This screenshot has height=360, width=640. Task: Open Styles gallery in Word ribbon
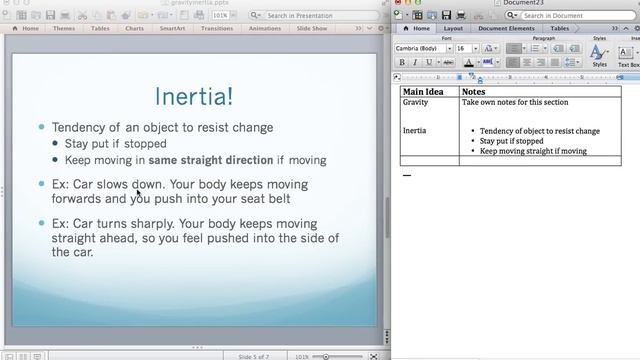click(599, 56)
